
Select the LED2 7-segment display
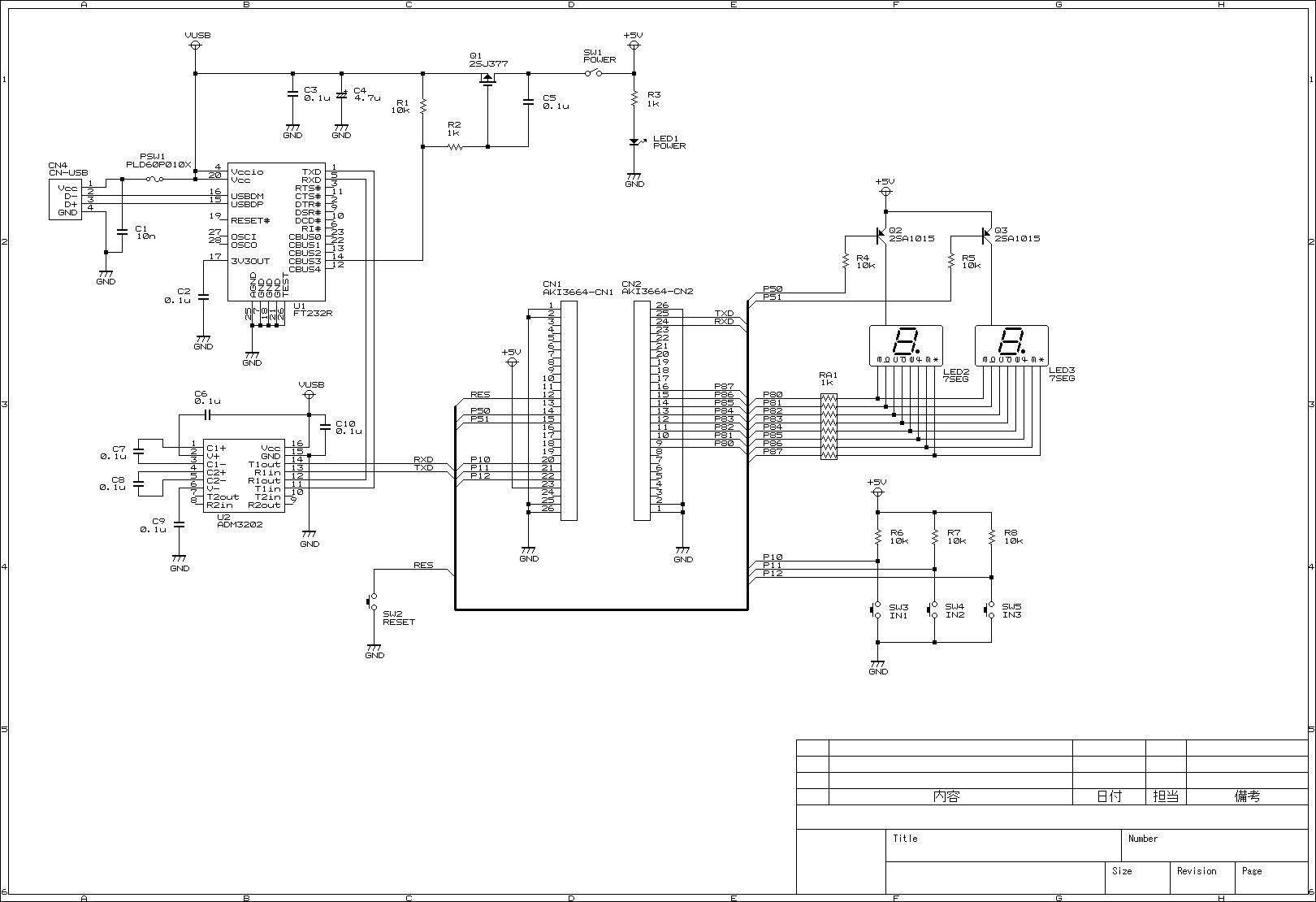[906, 345]
